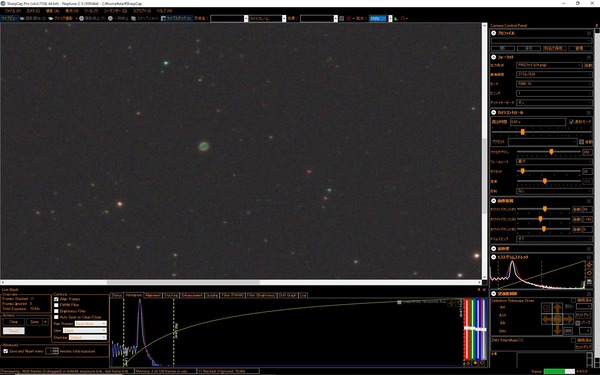Viewport: 600px width, 375px height.
Task: Click the 露出時間 exposure slider
Action: coord(542,132)
